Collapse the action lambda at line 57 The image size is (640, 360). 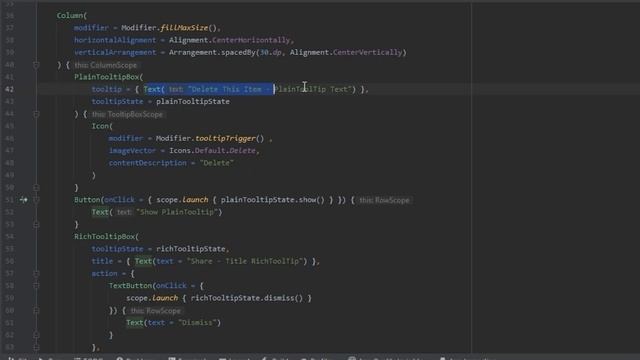36,273
